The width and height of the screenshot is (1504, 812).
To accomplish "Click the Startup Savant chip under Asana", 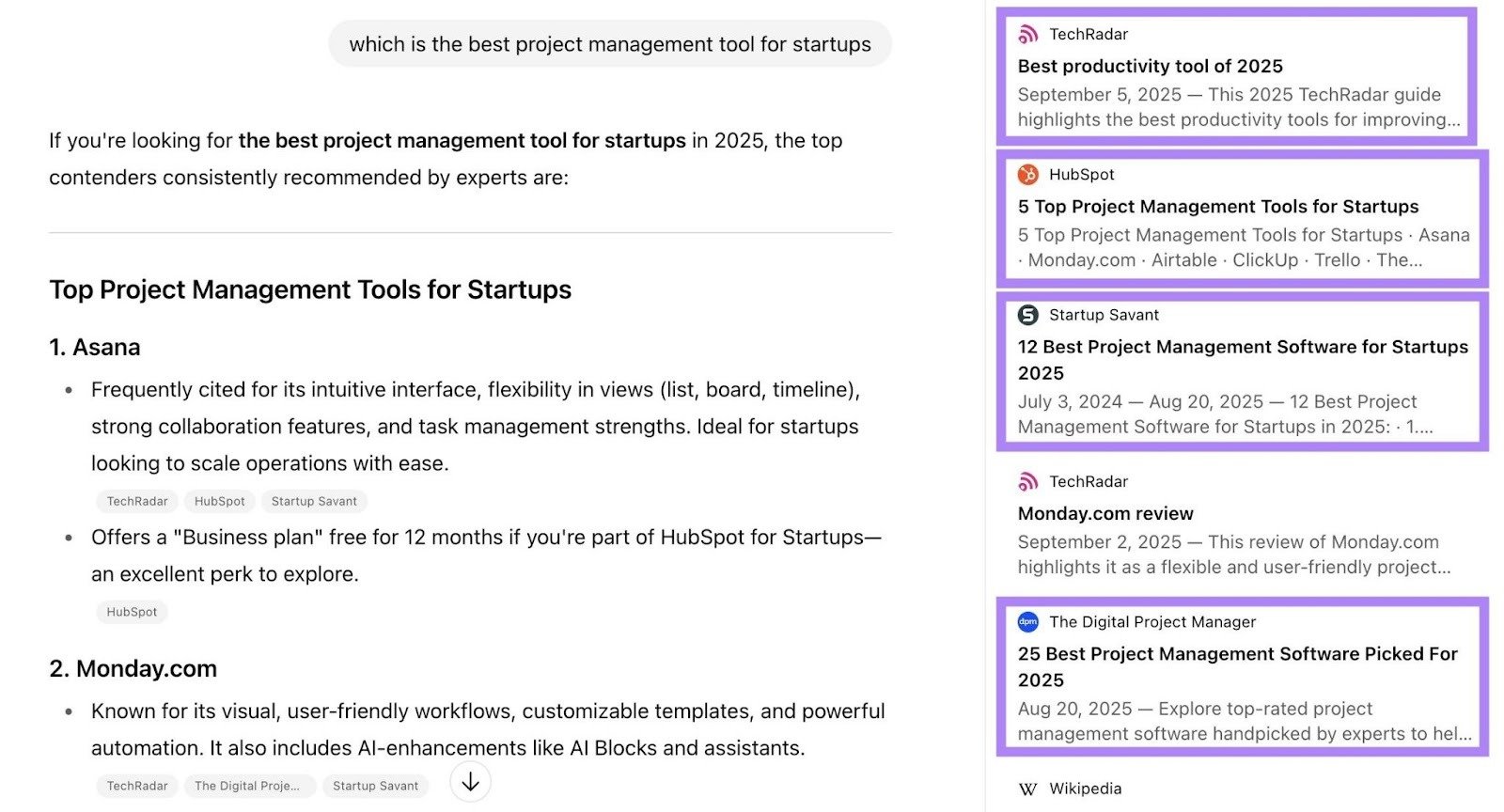I will 314,501.
